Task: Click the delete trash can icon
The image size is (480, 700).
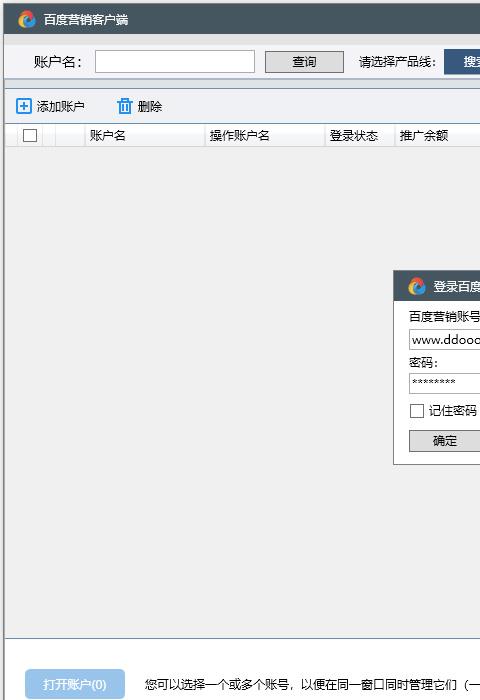Action: tap(125, 106)
